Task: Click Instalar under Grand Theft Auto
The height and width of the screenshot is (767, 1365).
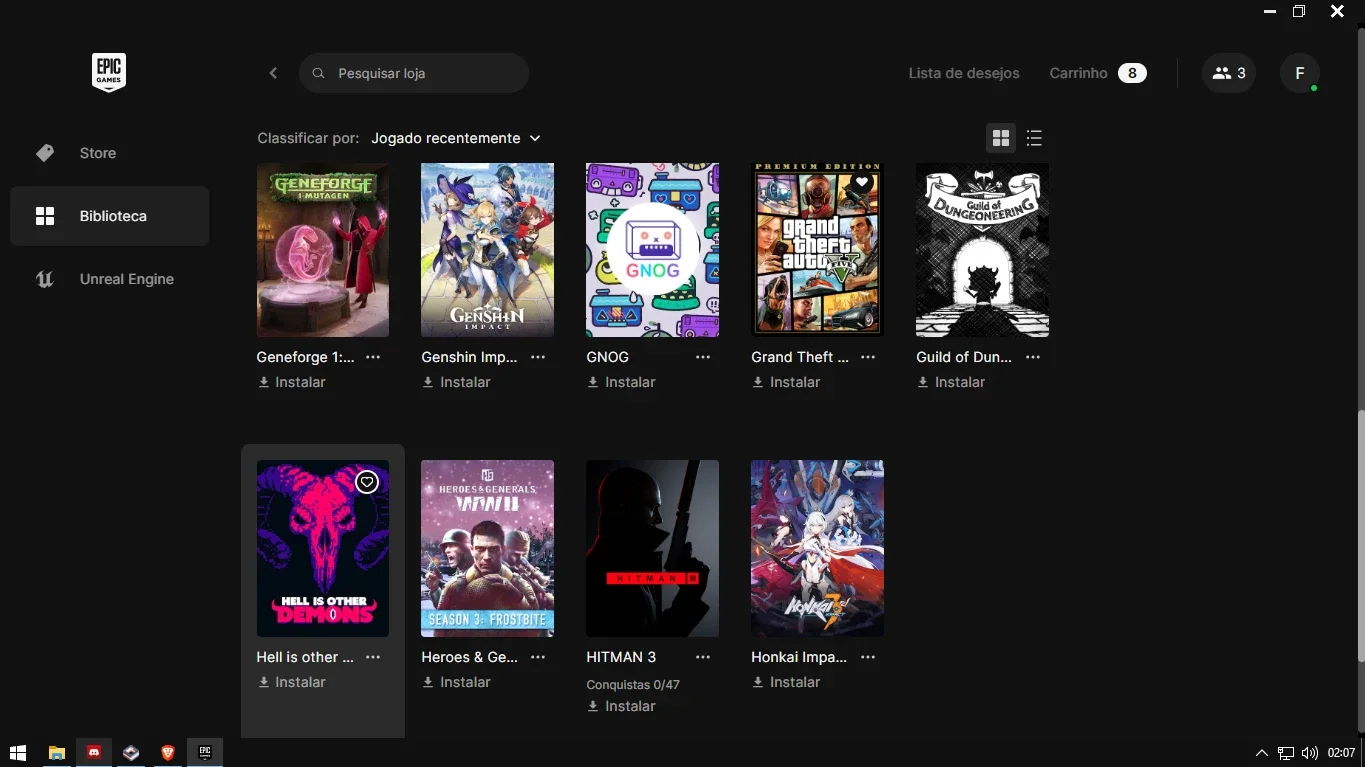Action: tap(786, 382)
